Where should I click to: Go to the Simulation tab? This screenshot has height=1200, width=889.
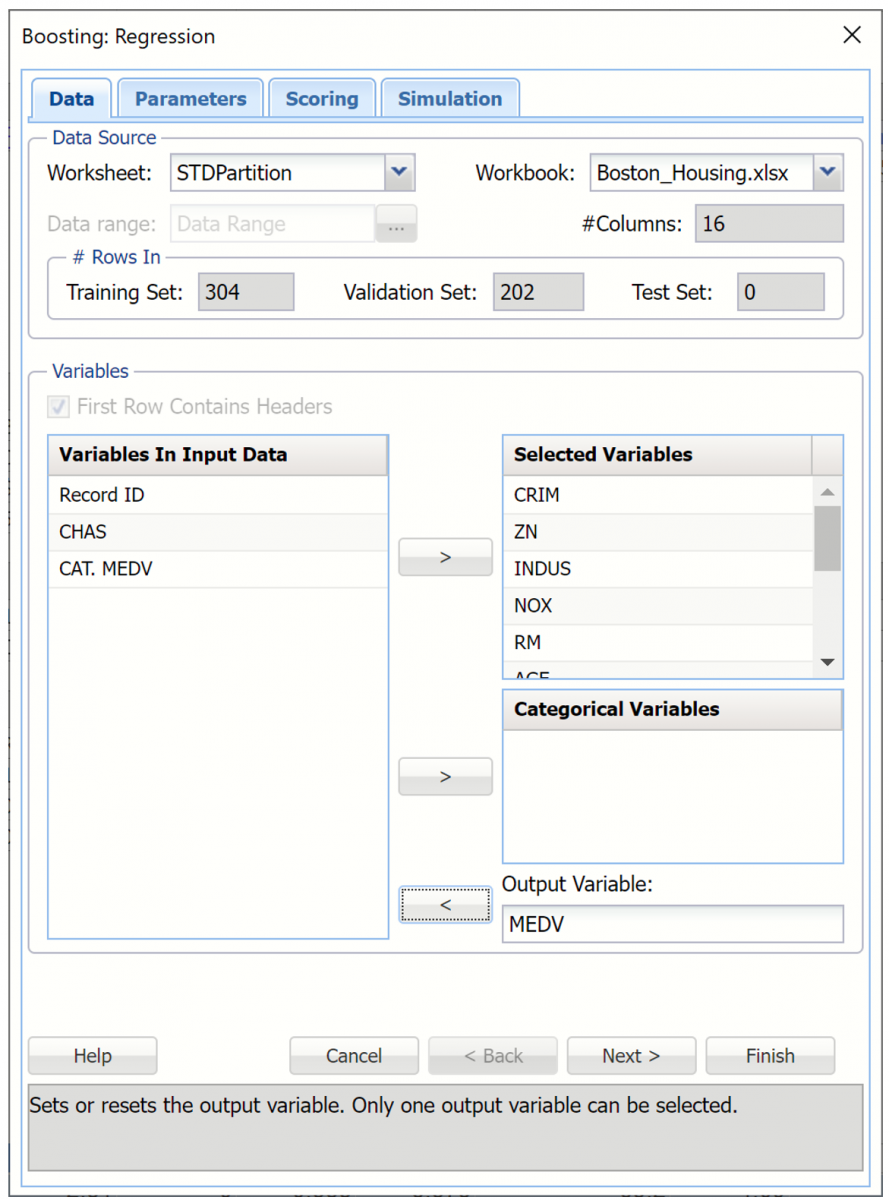(x=449, y=99)
